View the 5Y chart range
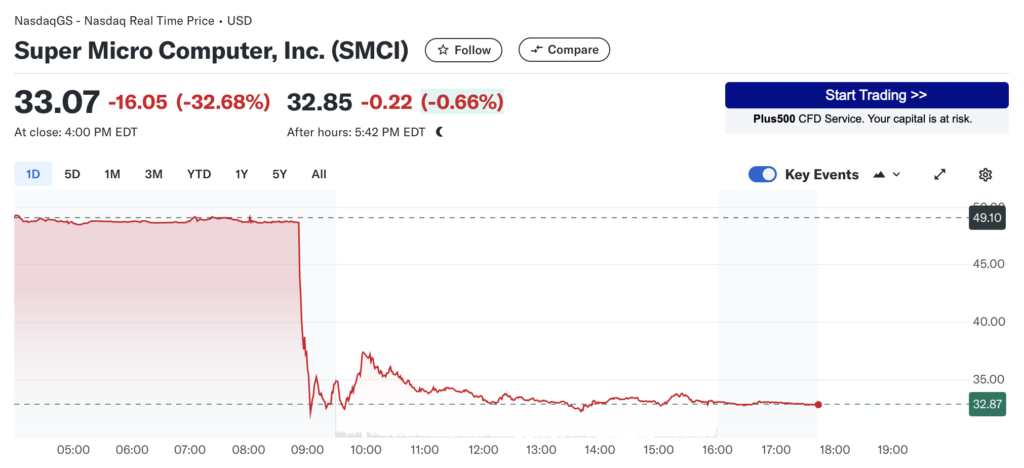 click(x=280, y=174)
